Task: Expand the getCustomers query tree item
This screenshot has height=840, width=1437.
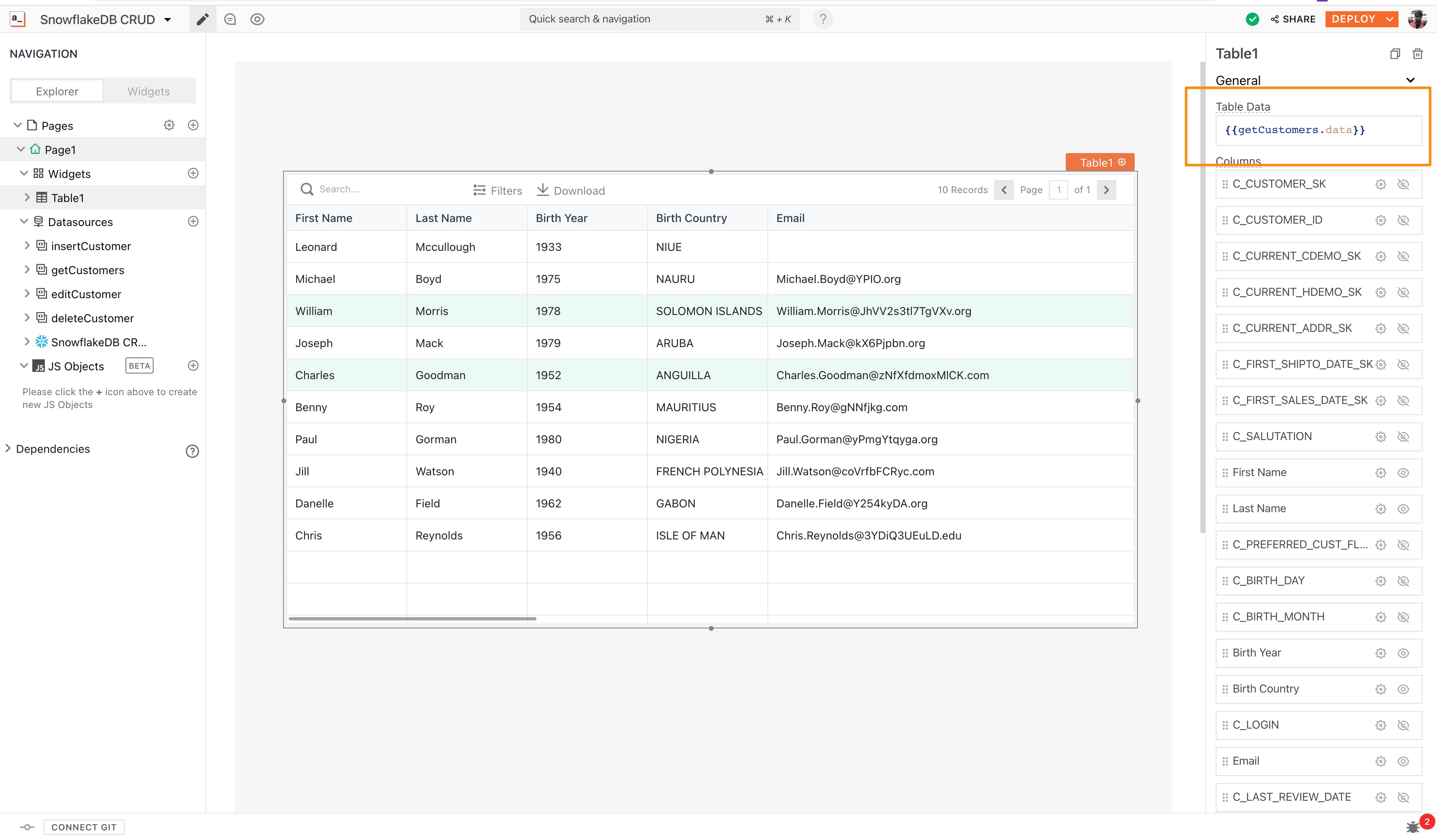Action: (27, 270)
